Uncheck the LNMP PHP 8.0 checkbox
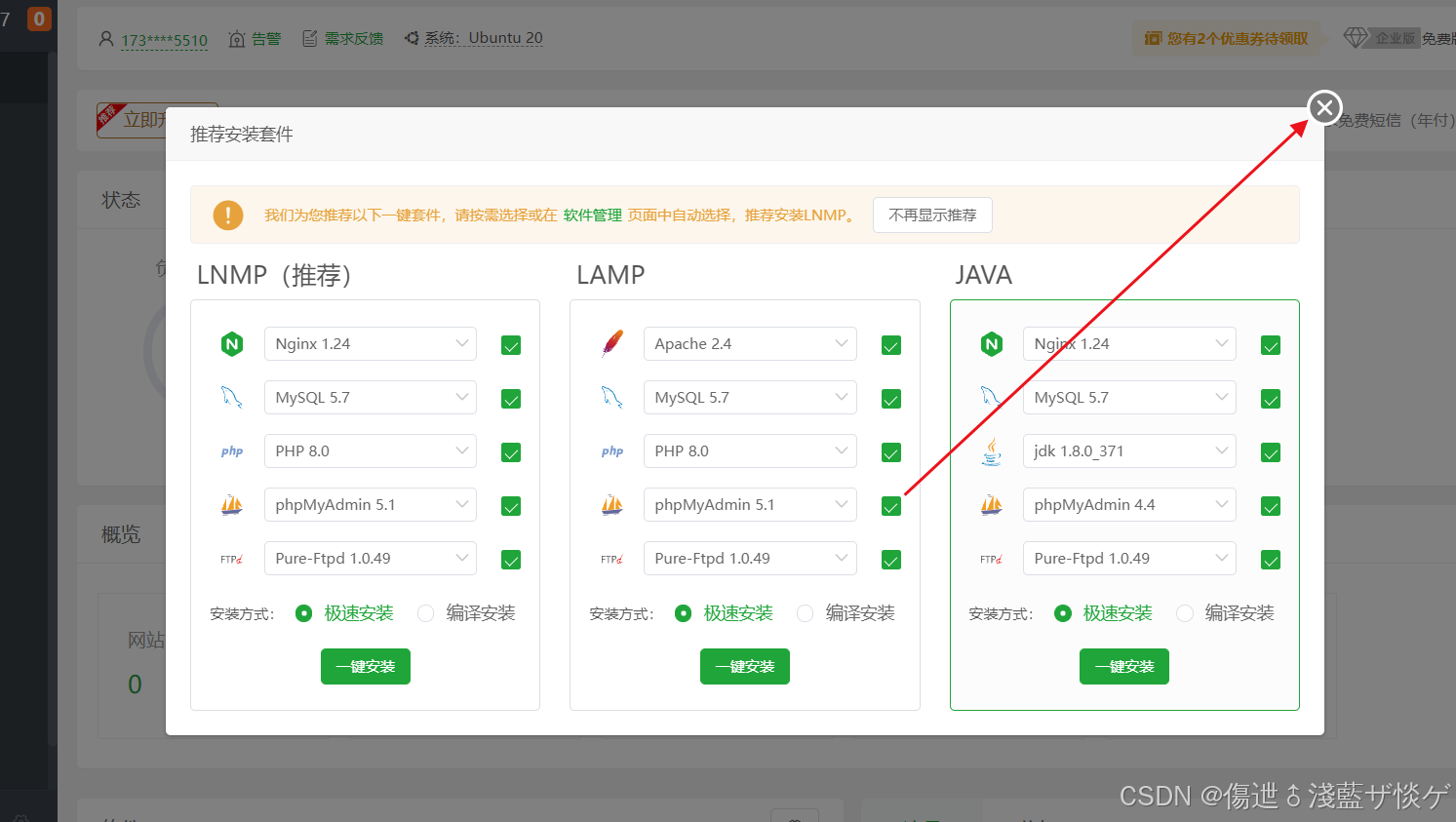Image resolution: width=1456 pixels, height=822 pixels. click(x=511, y=452)
